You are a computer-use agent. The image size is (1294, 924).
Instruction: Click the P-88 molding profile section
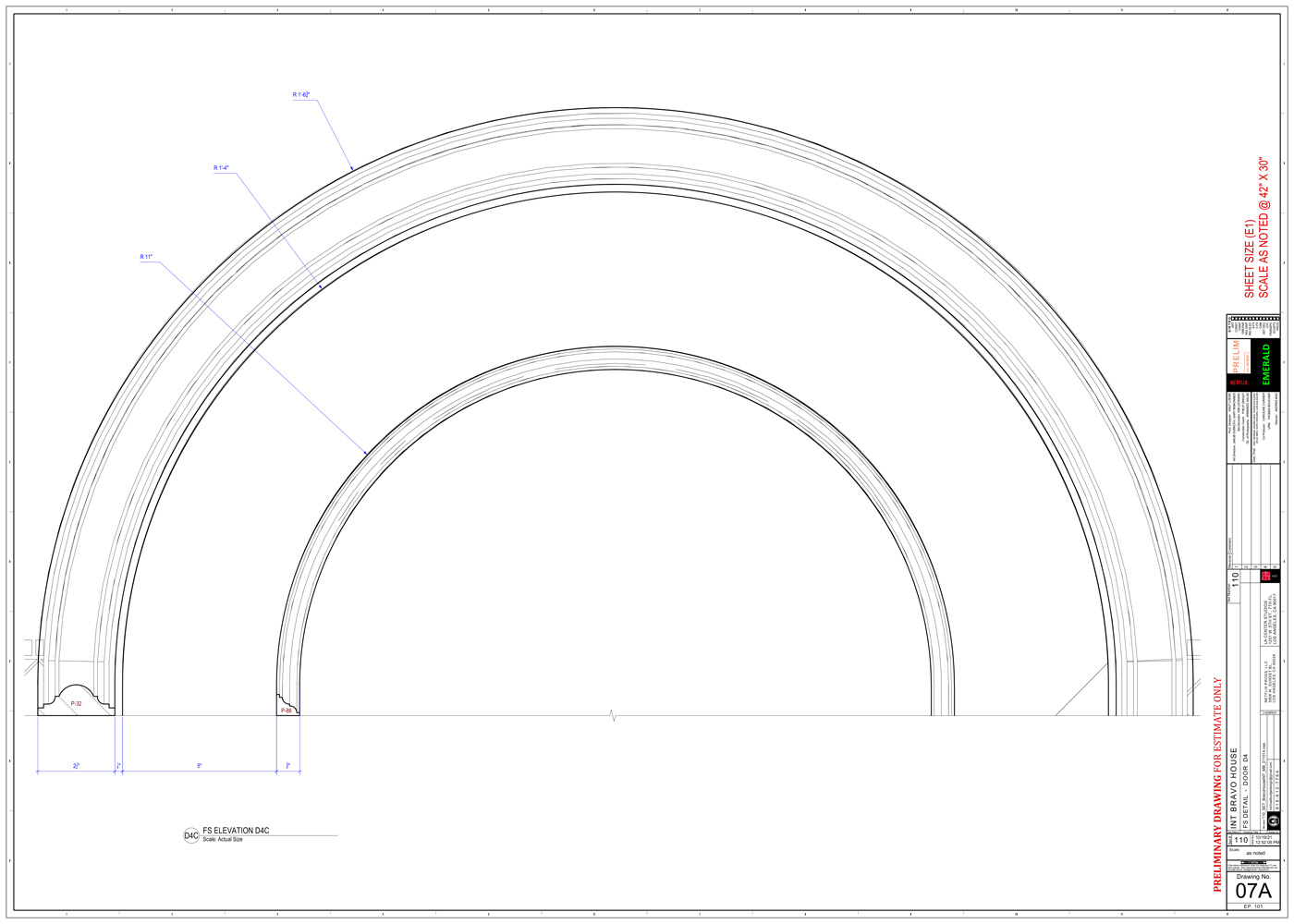click(x=287, y=708)
